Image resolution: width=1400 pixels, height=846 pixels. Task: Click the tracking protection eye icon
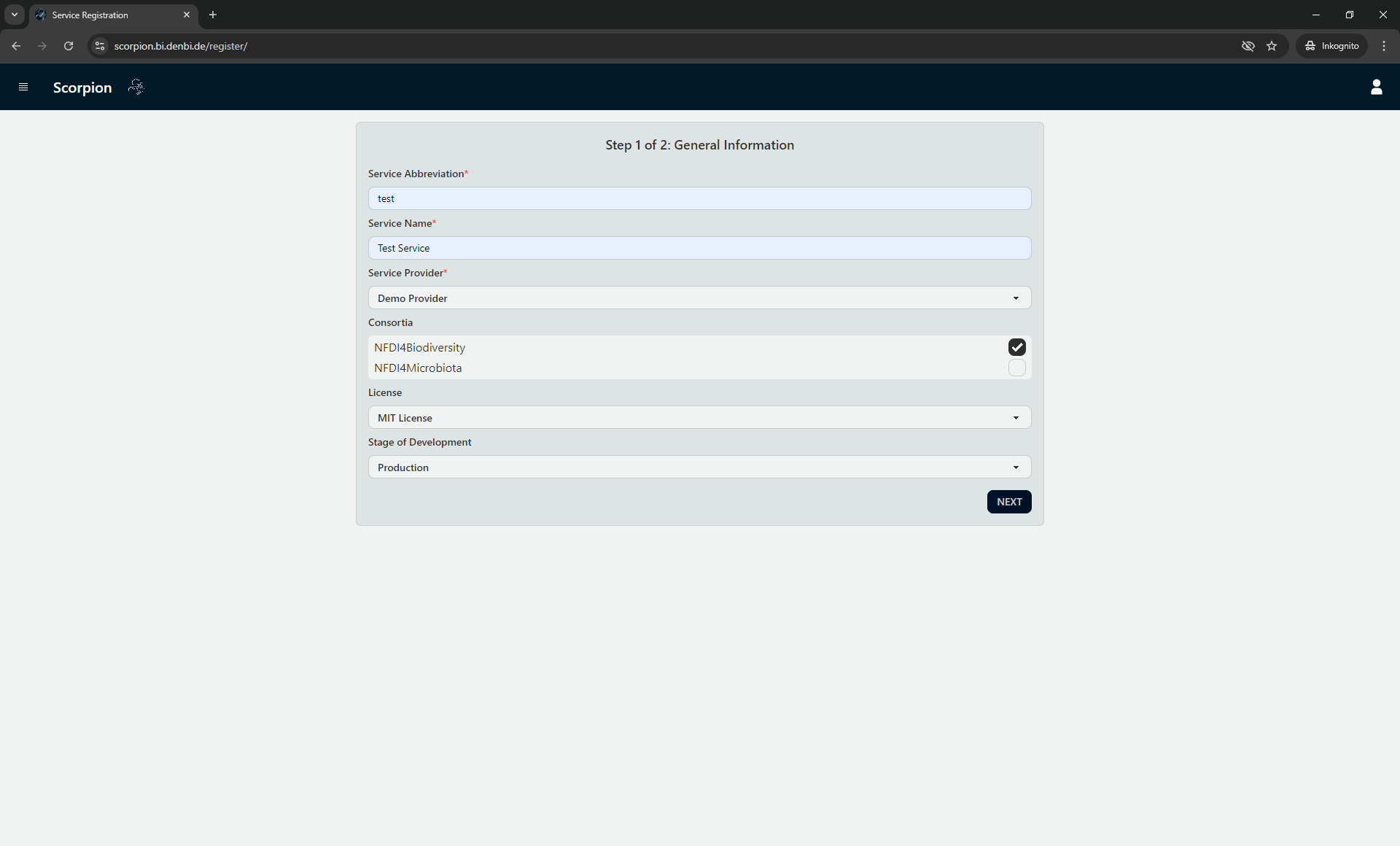tap(1248, 46)
